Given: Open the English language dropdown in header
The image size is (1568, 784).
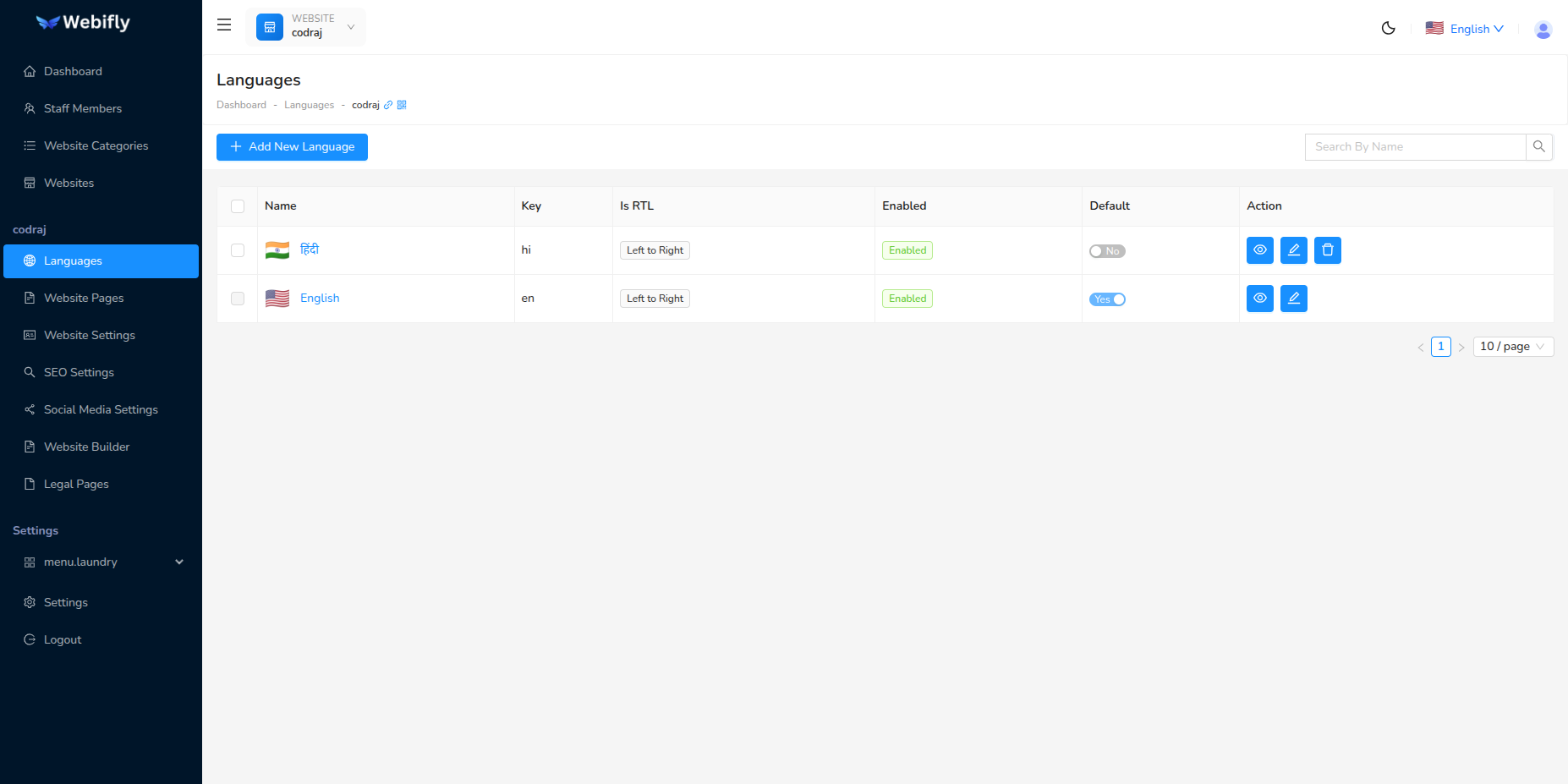Looking at the screenshot, I should click(x=1465, y=29).
